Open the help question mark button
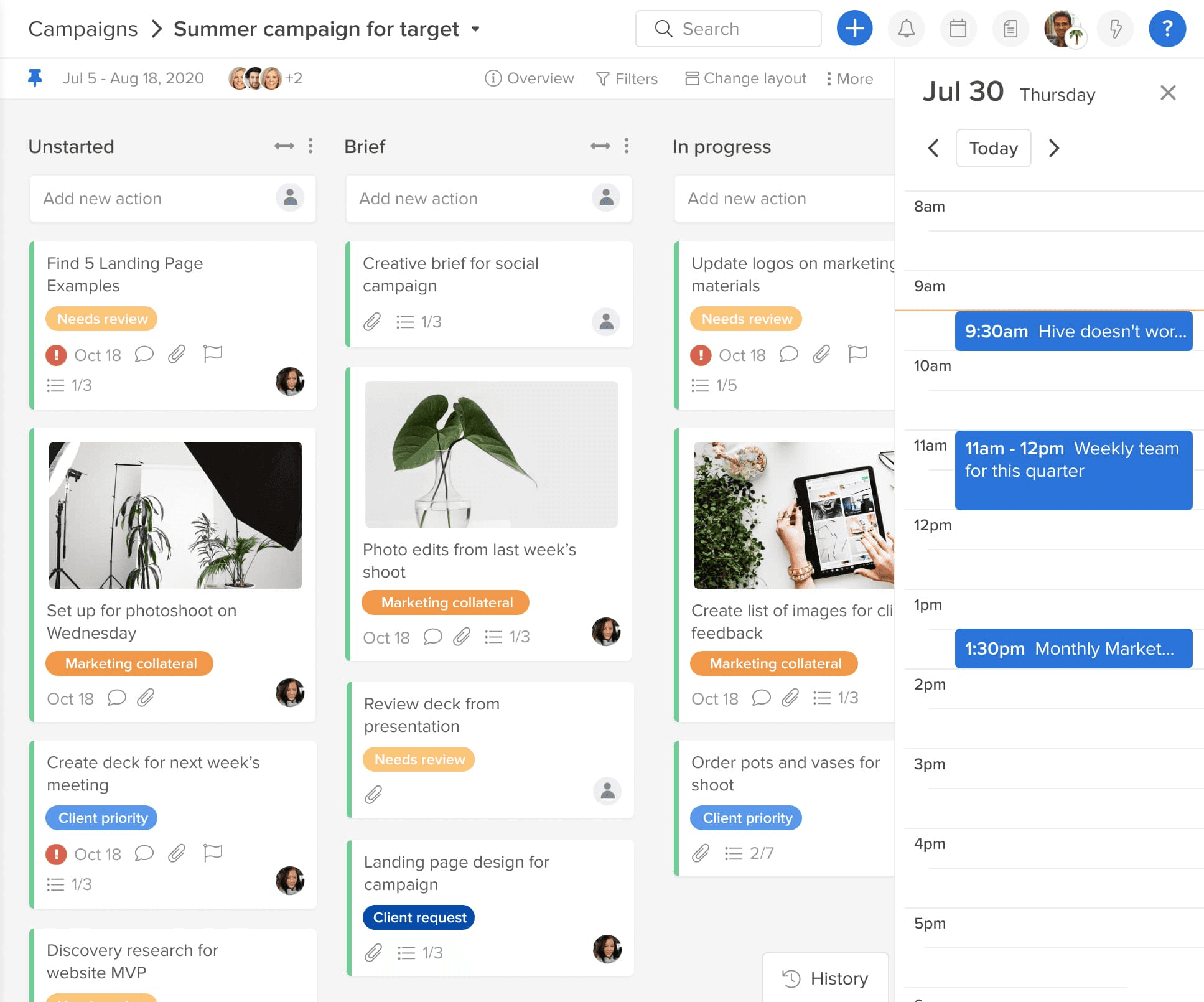The width and height of the screenshot is (1204, 1002). pyautogui.click(x=1167, y=29)
